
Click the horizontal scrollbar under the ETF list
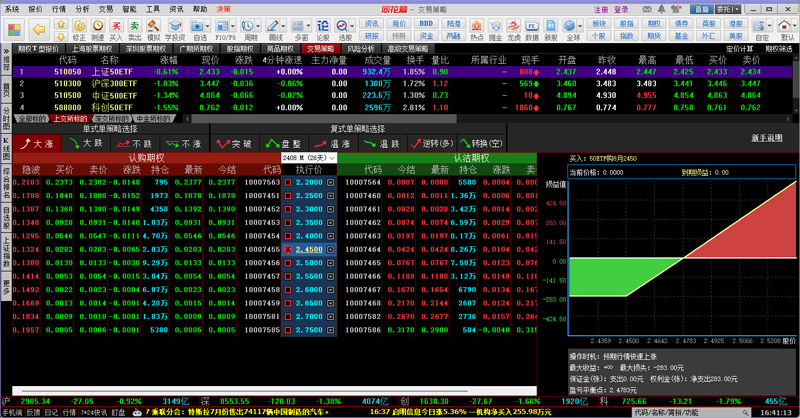324,118
